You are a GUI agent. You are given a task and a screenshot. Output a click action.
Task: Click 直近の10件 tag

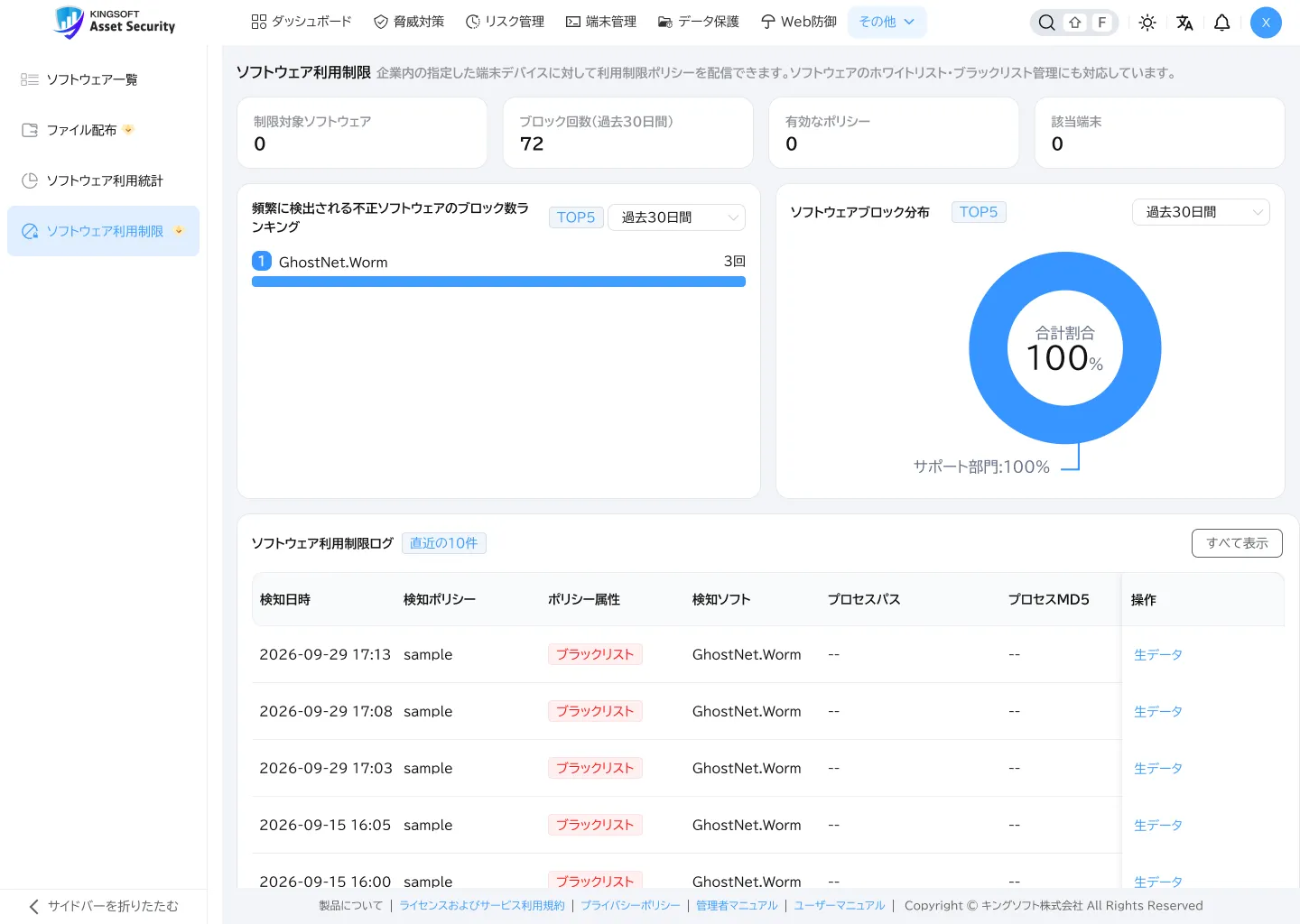[444, 543]
